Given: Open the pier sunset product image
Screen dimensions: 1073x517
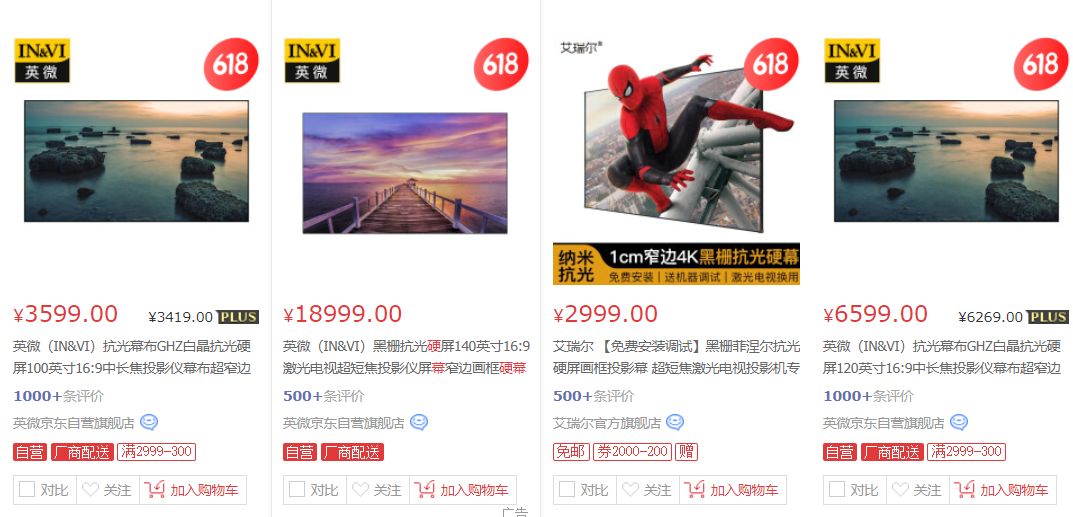Looking at the screenshot, I should [405, 173].
